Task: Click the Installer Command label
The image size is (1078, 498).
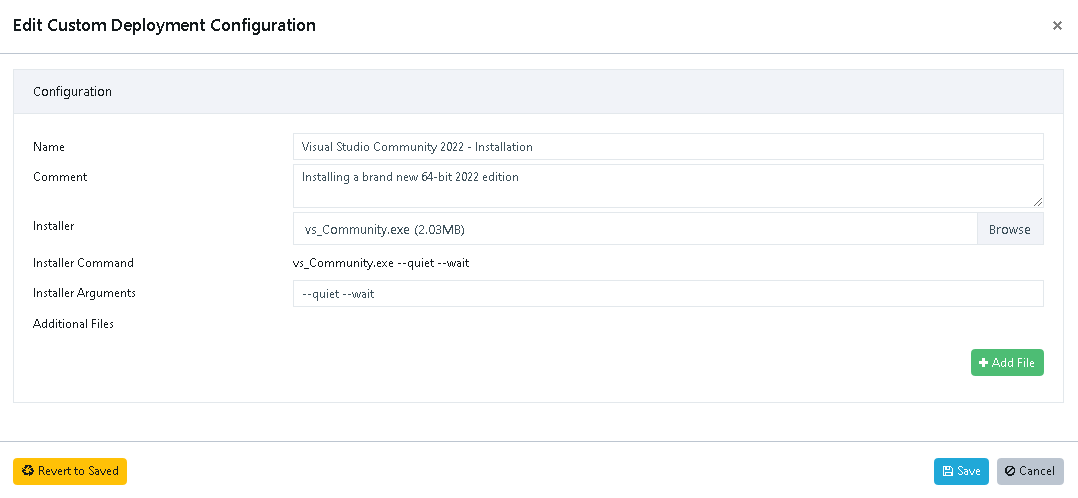Action: pyautogui.click(x=83, y=263)
